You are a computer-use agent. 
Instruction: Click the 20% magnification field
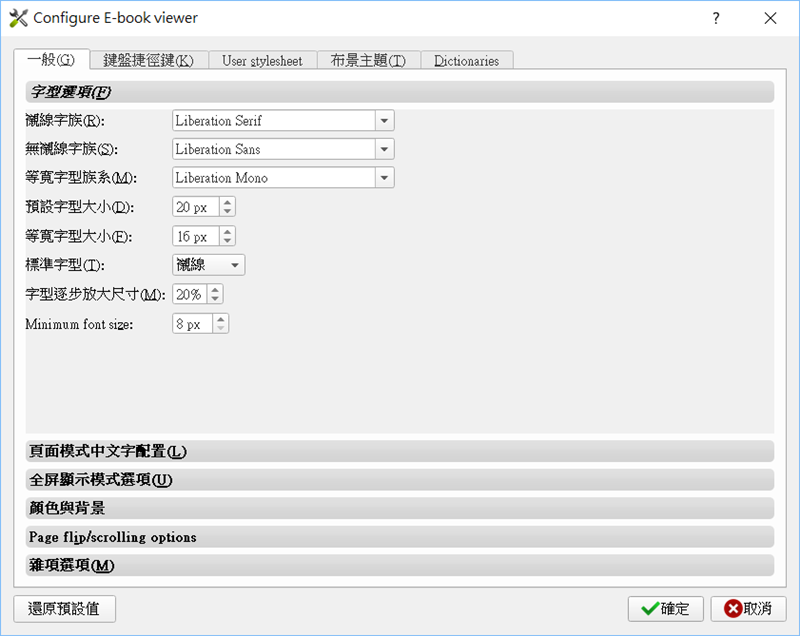(x=190, y=294)
